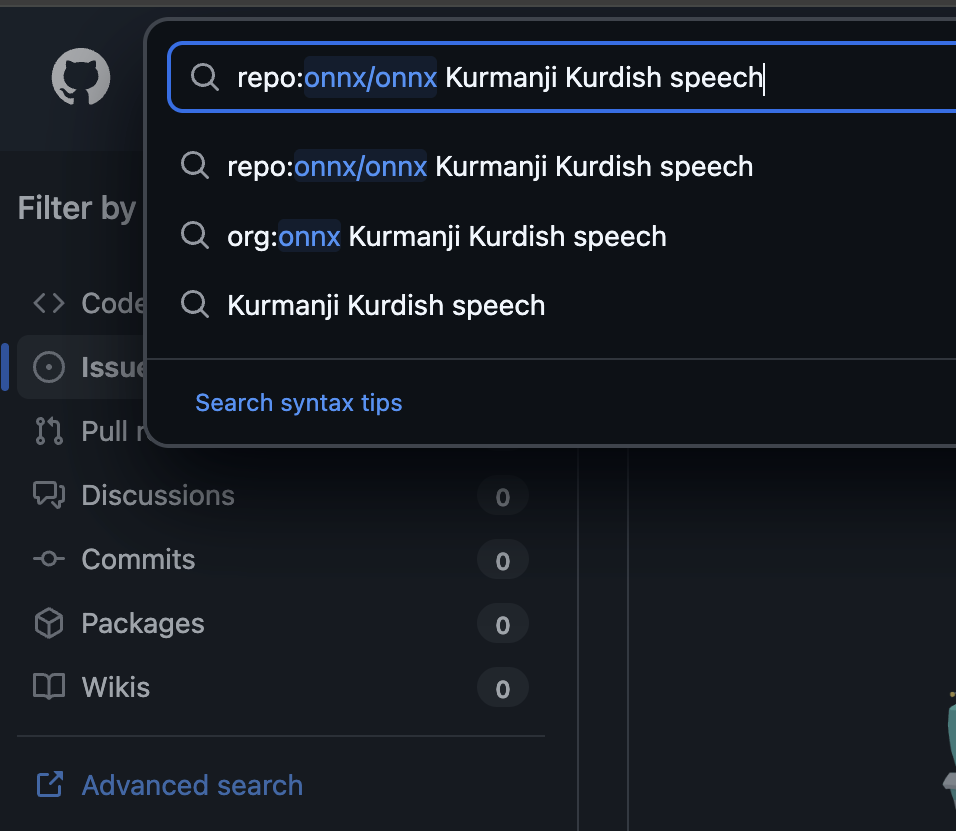The height and width of the screenshot is (831, 956).
Task: Click the Issues filter circle icon
Action: (x=49, y=367)
